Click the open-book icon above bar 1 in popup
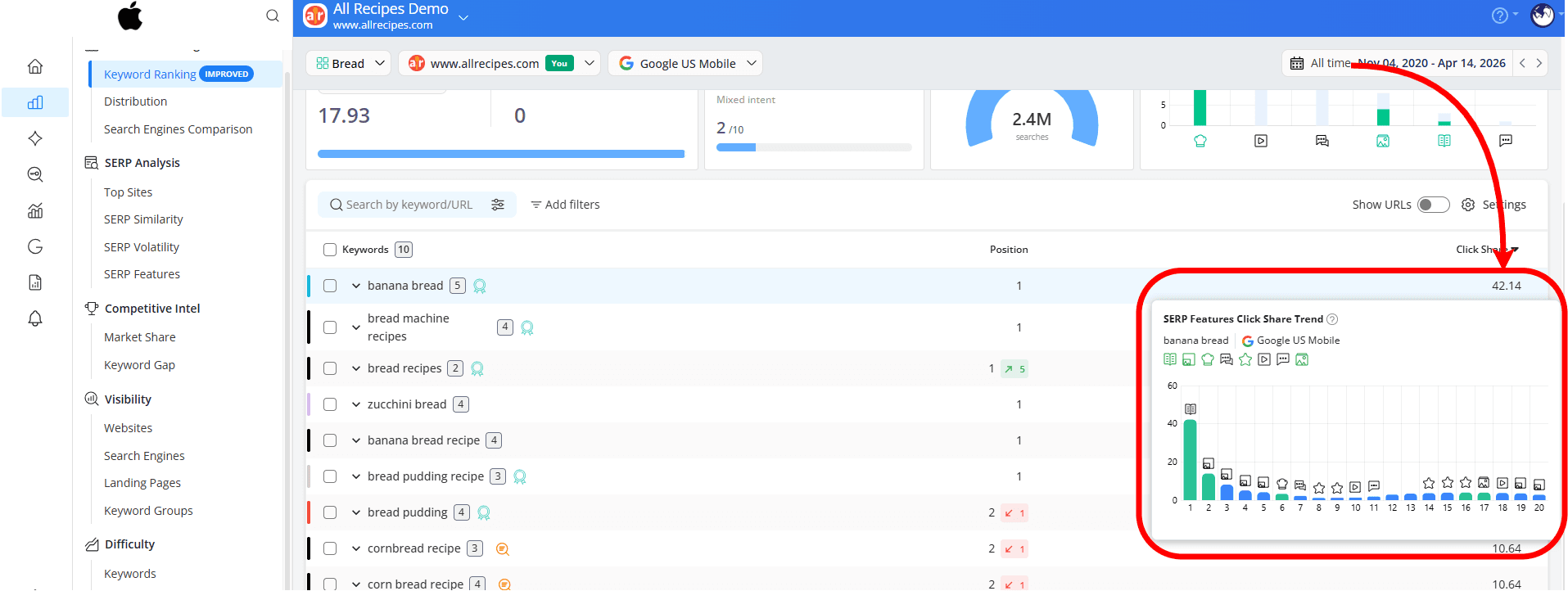Viewport: 1568px width, 591px height. tap(1191, 409)
